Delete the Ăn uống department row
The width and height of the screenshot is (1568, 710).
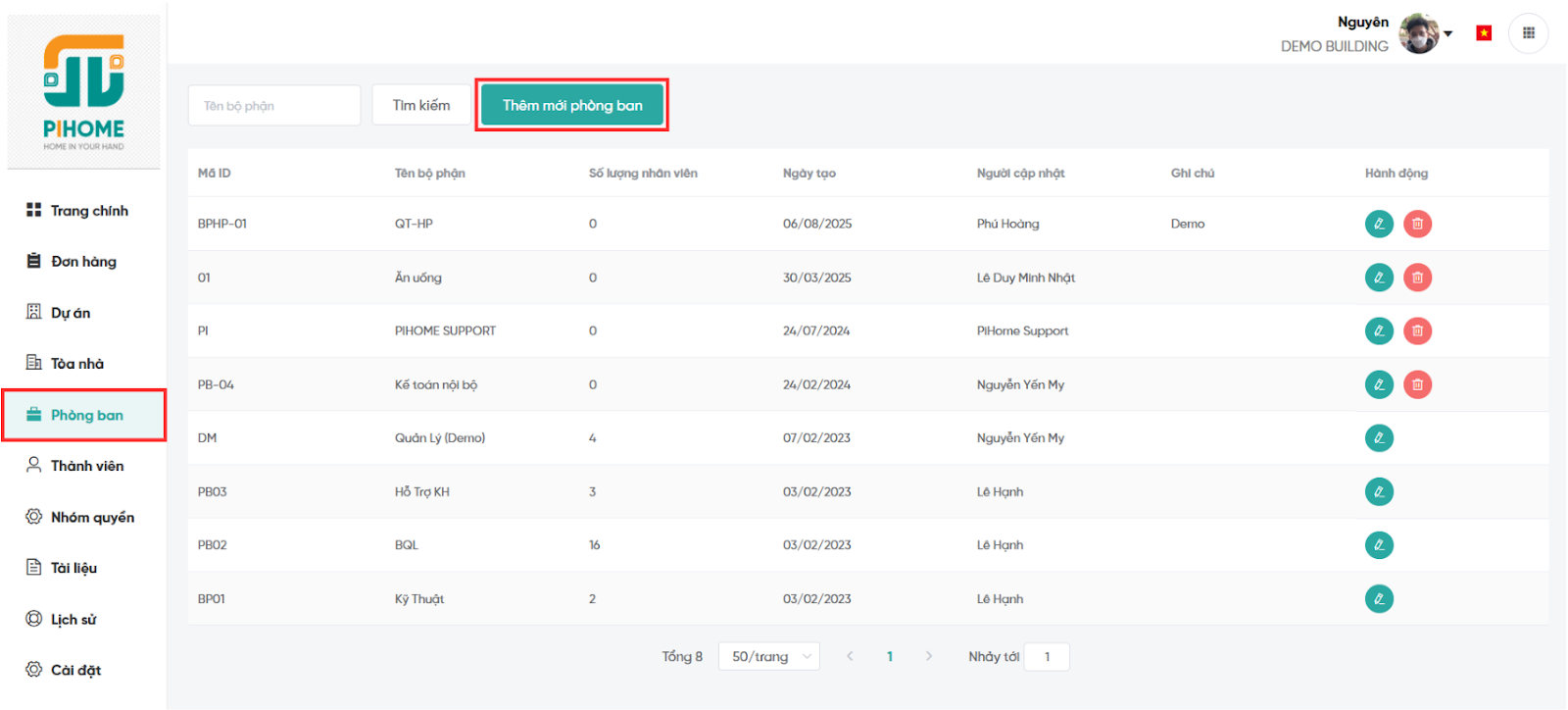click(x=1417, y=278)
